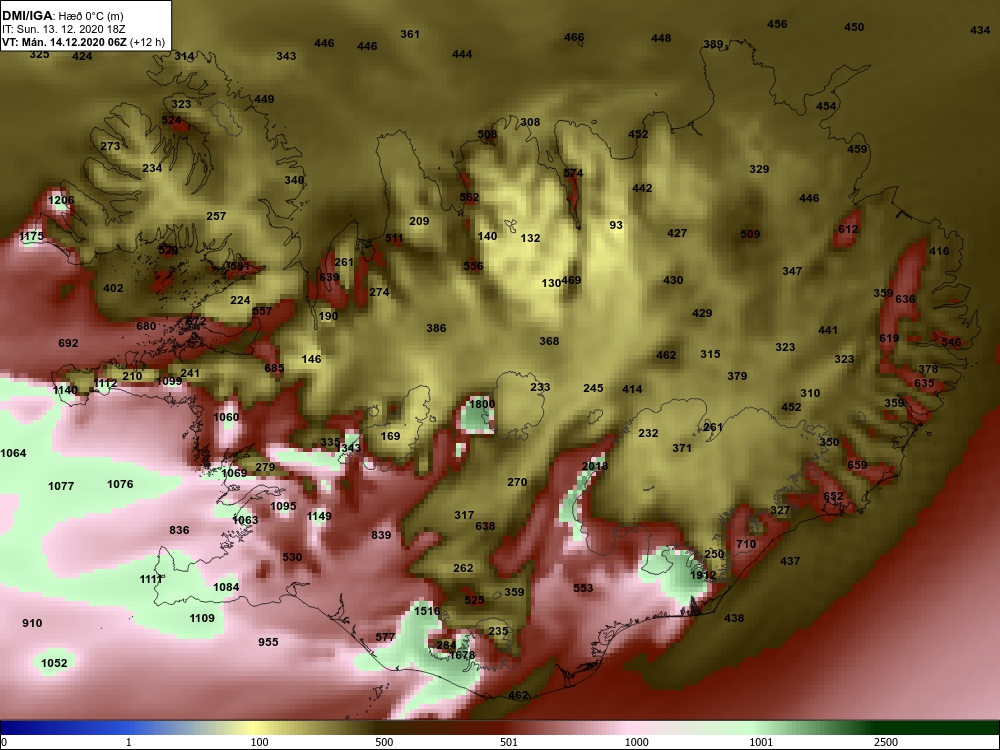
Task: Select the value 93 in the north
Action: 615,225
